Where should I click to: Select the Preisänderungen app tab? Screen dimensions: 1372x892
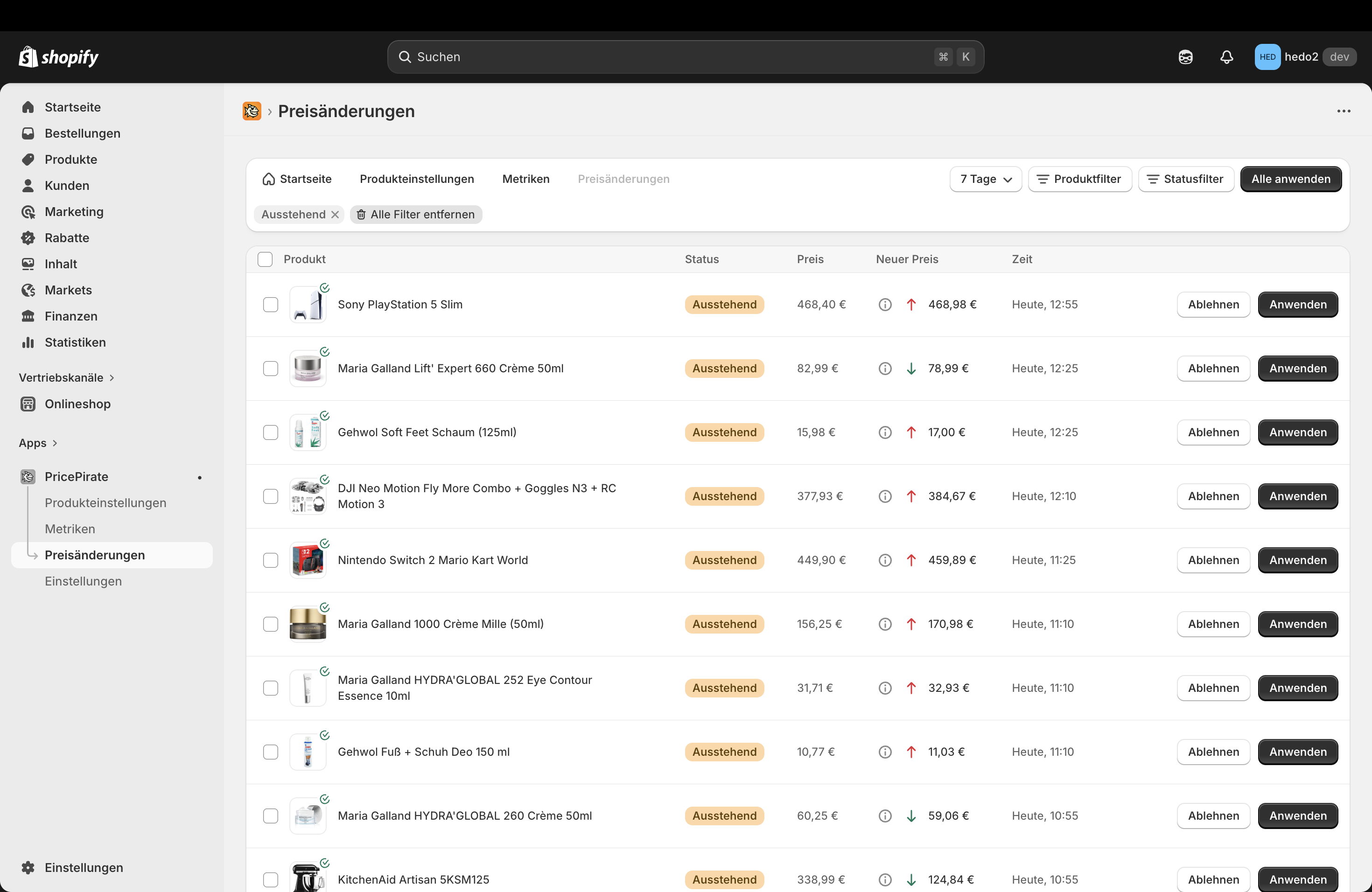point(623,179)
